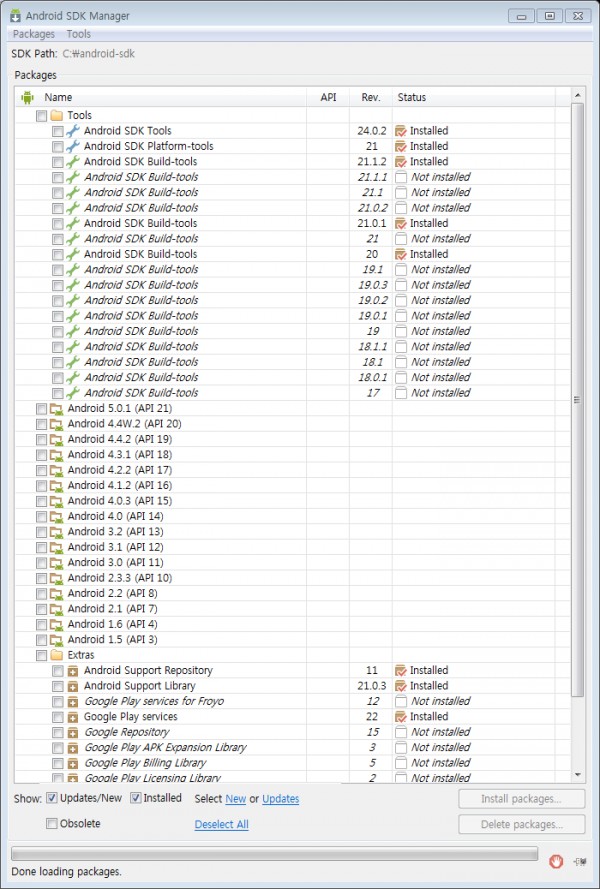Click the Android 4.4.2 (API 19) folder icon
600x889 pixels.
coord(56,439)
